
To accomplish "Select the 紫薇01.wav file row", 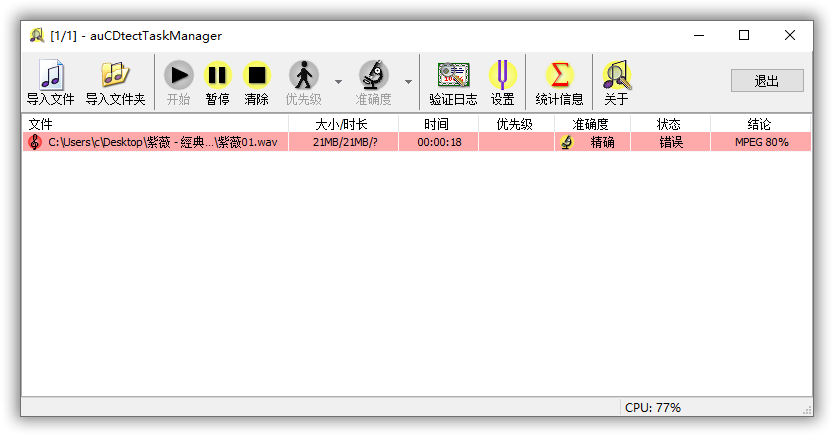I will [x=417, y=142].
